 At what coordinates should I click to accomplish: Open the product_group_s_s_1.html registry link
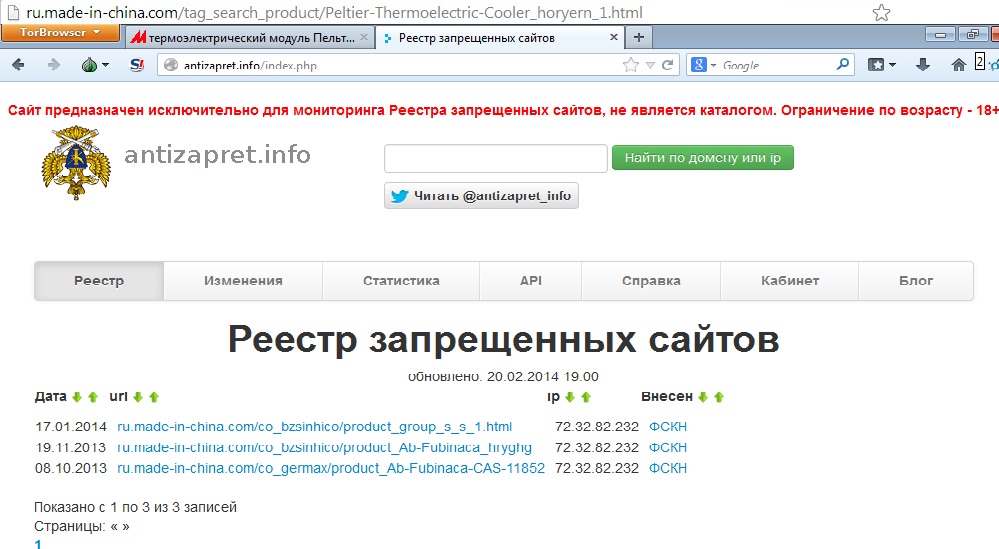tap(314, 427)
